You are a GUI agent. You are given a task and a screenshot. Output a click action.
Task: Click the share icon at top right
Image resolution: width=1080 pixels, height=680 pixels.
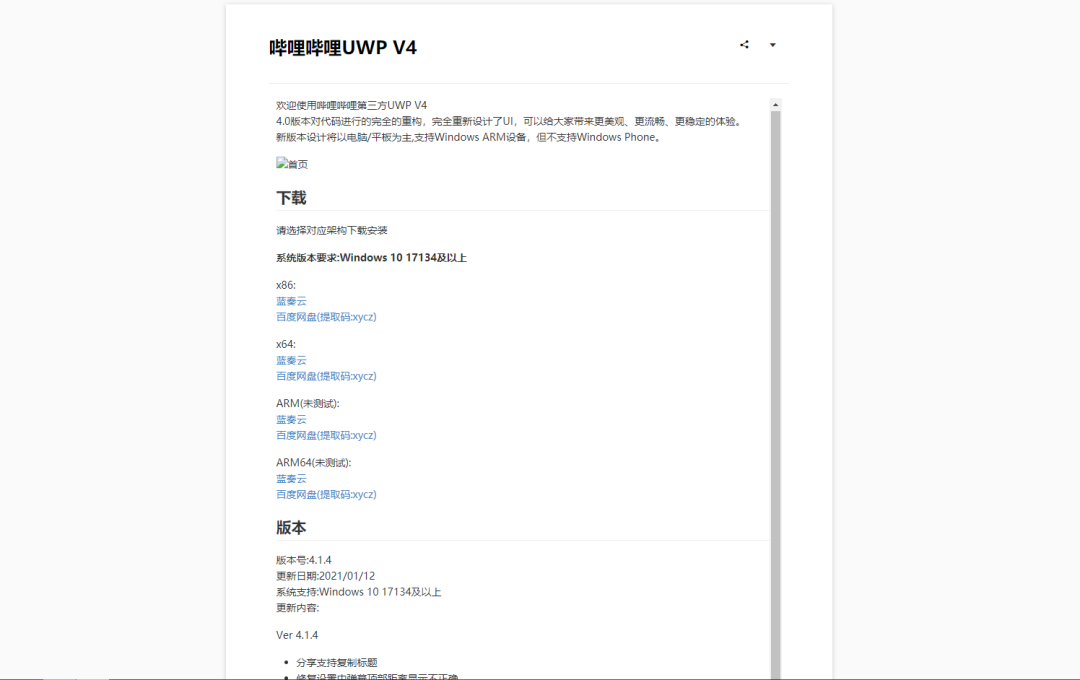744,44
